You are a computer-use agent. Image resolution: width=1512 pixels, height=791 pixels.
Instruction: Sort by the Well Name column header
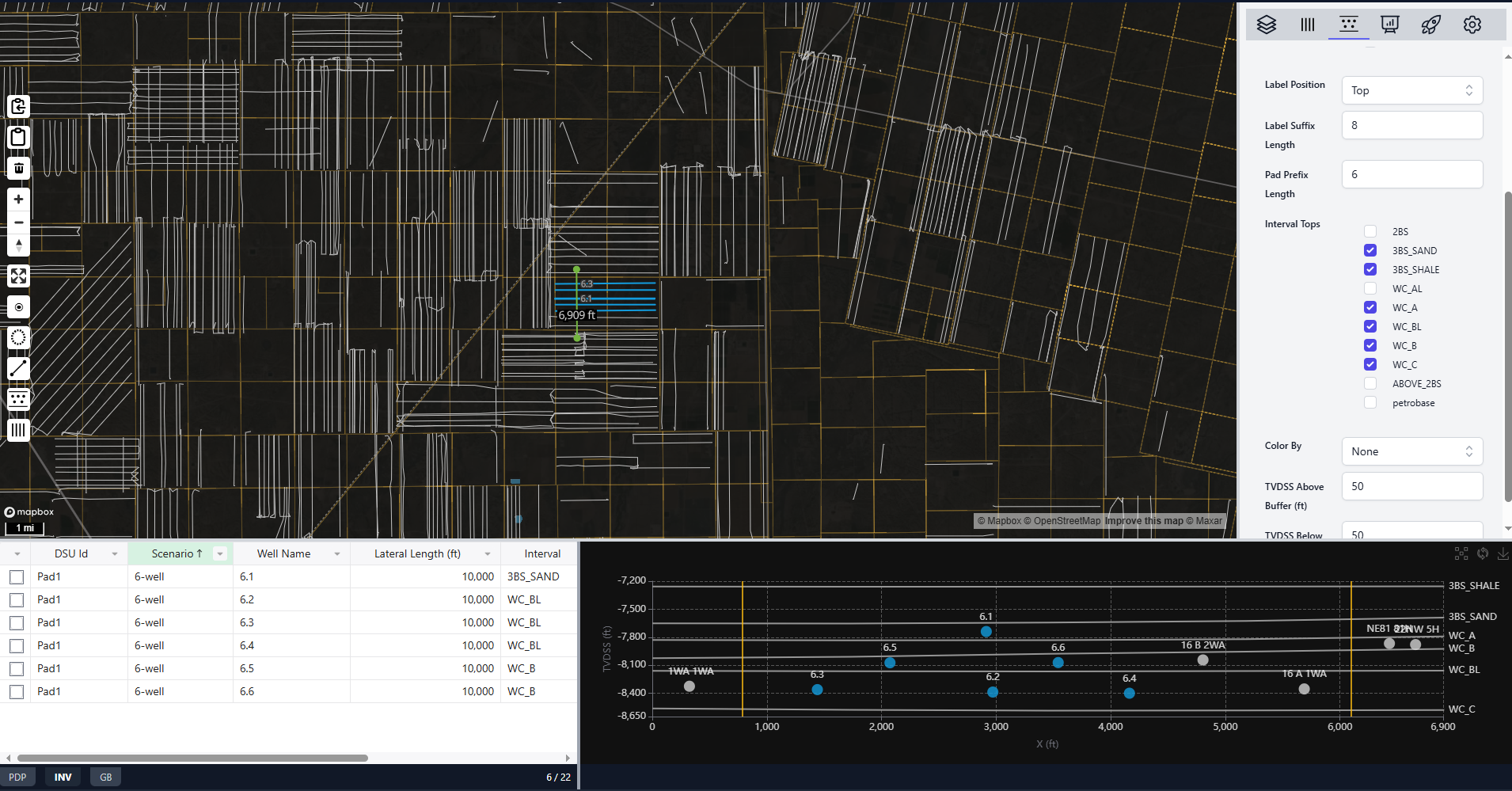(x=283, y=553)
